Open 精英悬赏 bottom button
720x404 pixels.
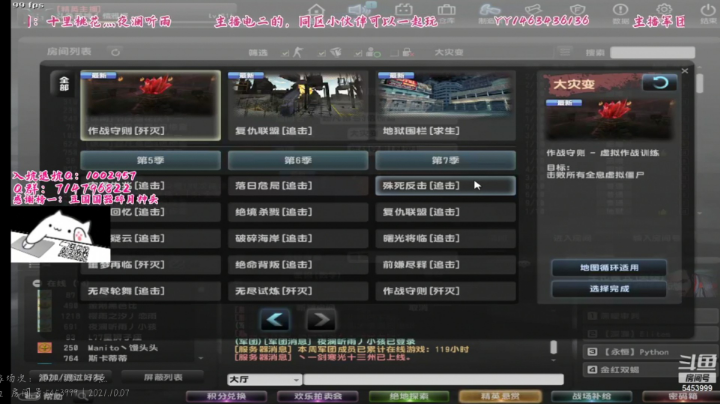500,396
